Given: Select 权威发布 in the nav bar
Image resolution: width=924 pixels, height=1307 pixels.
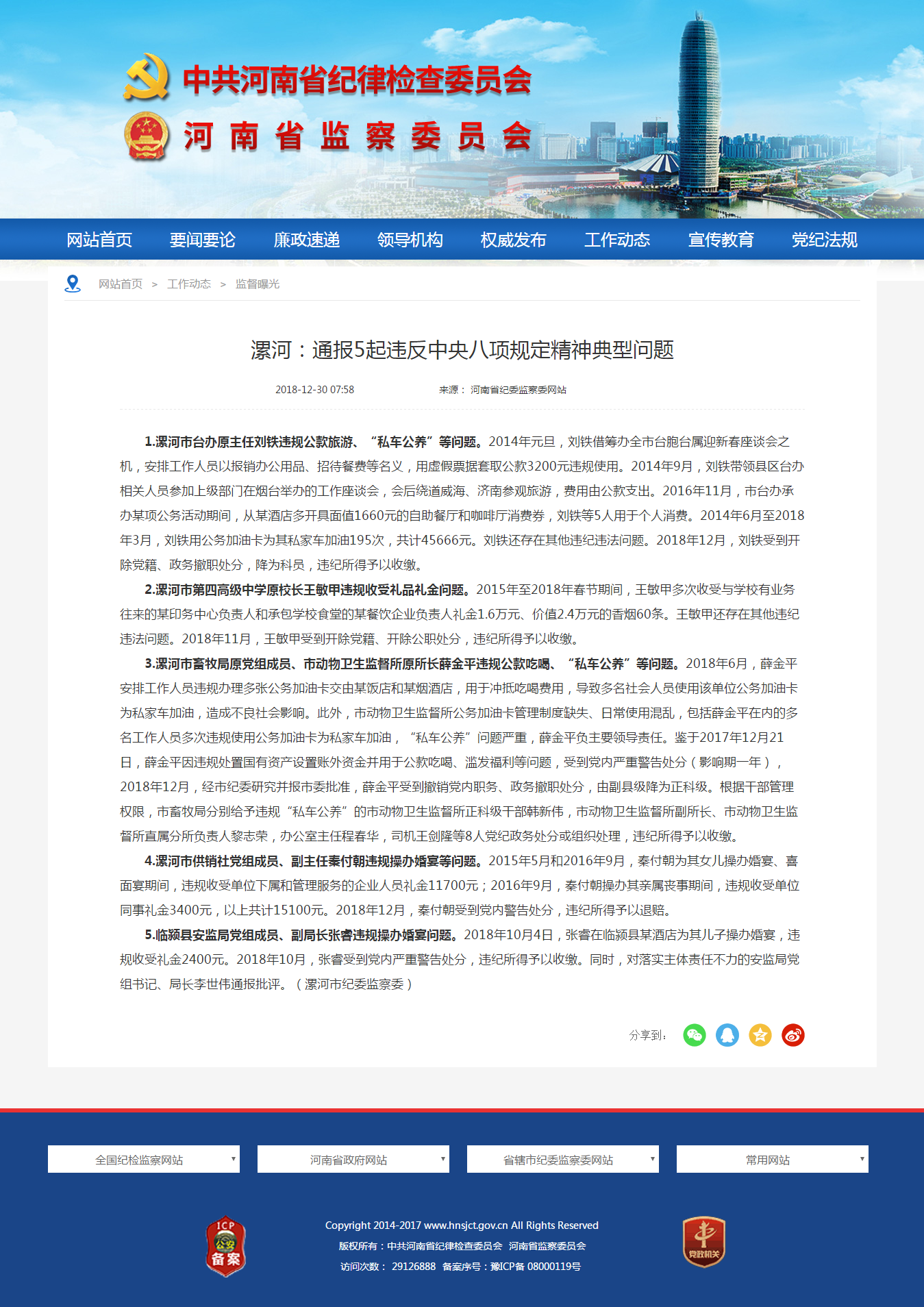Looking at the screenshot, I should coord(514,240).
